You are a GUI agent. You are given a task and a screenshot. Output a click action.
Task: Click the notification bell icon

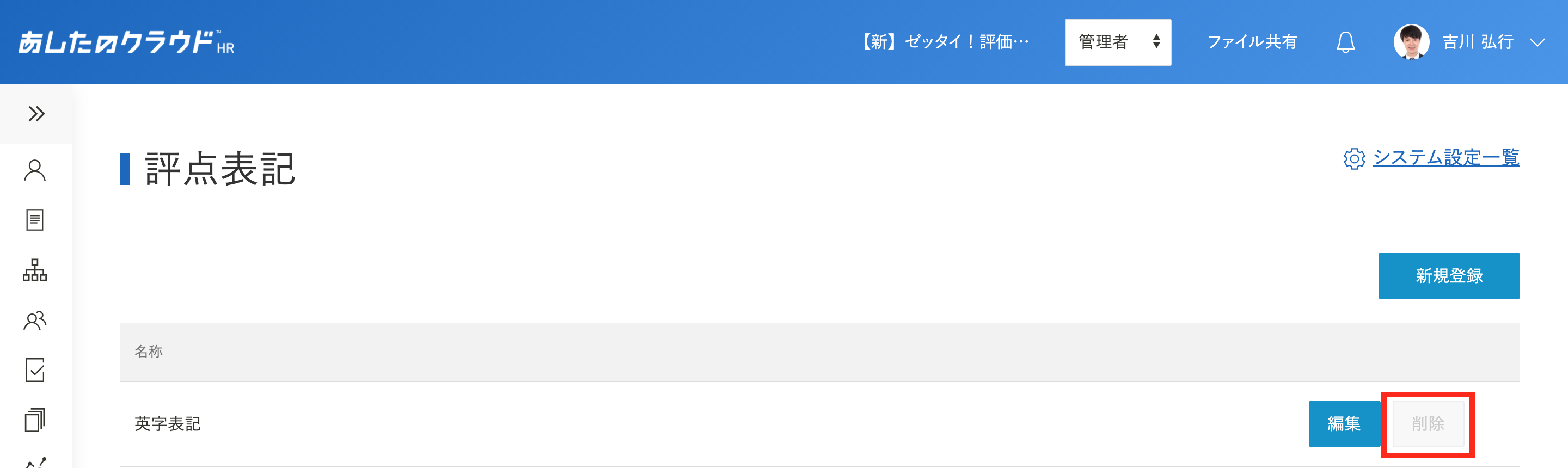point(1345,42)
